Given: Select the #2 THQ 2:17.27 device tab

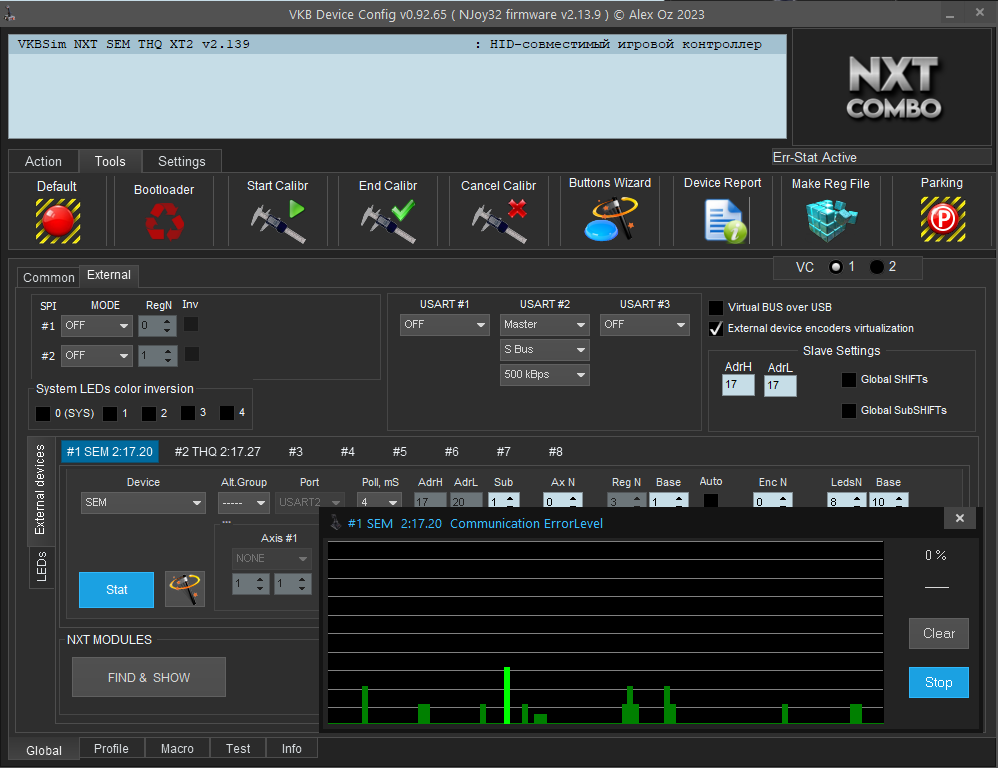Looking at the screenshot, I should (217, 452).
